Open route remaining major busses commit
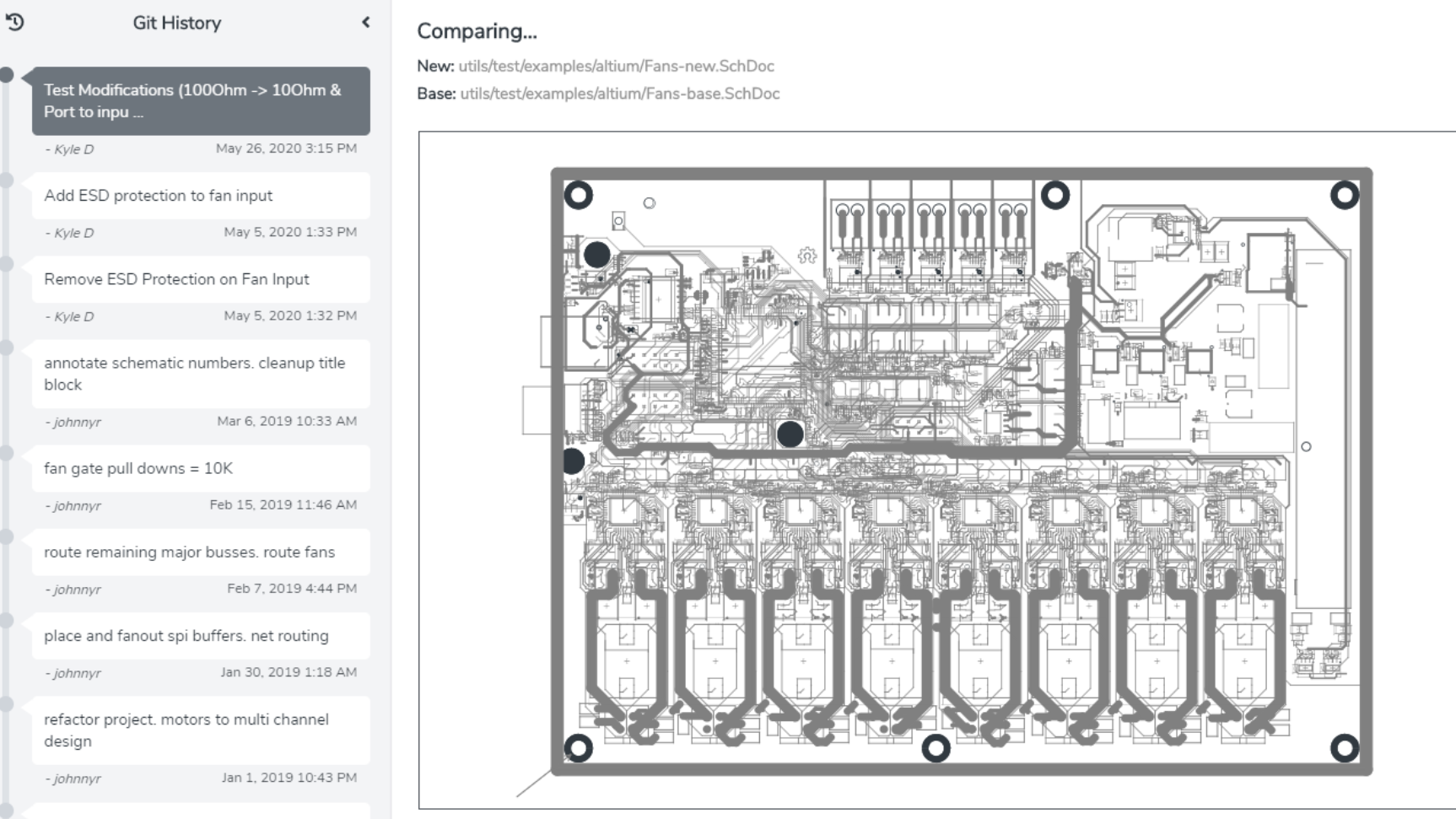The width and height of the screenshot is (1456, 819). pyautogui.click(x=201, y=552)
